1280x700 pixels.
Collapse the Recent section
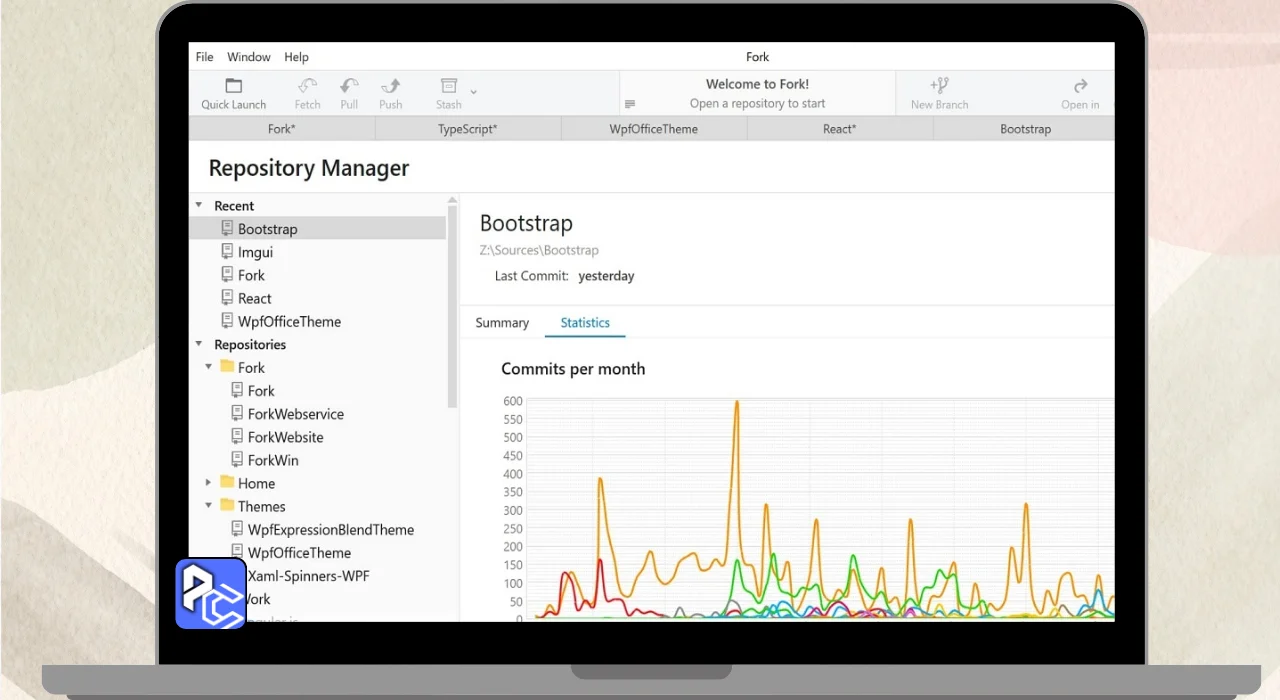[x=199, y=205]
